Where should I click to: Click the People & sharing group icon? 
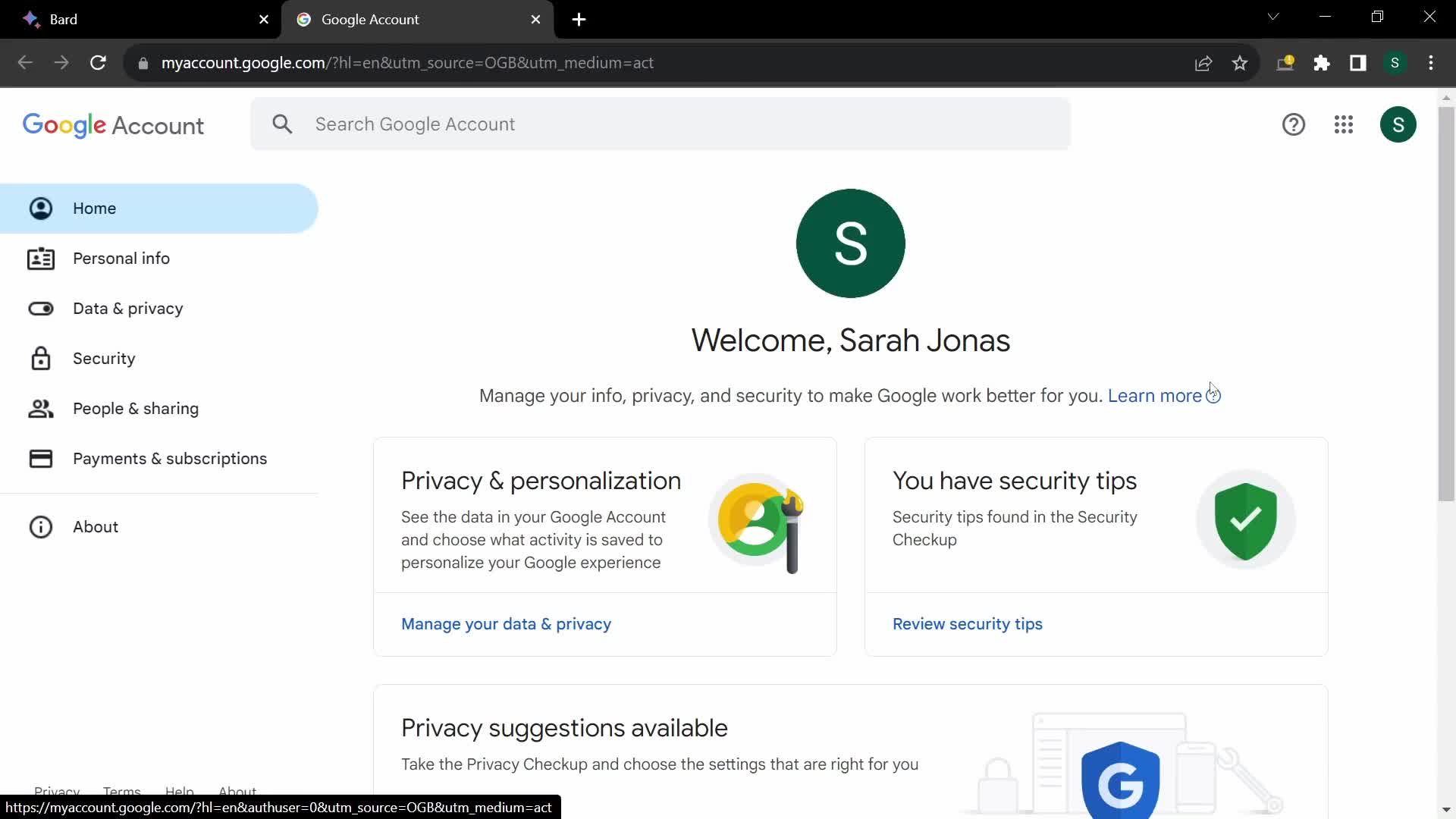[41, 409]
